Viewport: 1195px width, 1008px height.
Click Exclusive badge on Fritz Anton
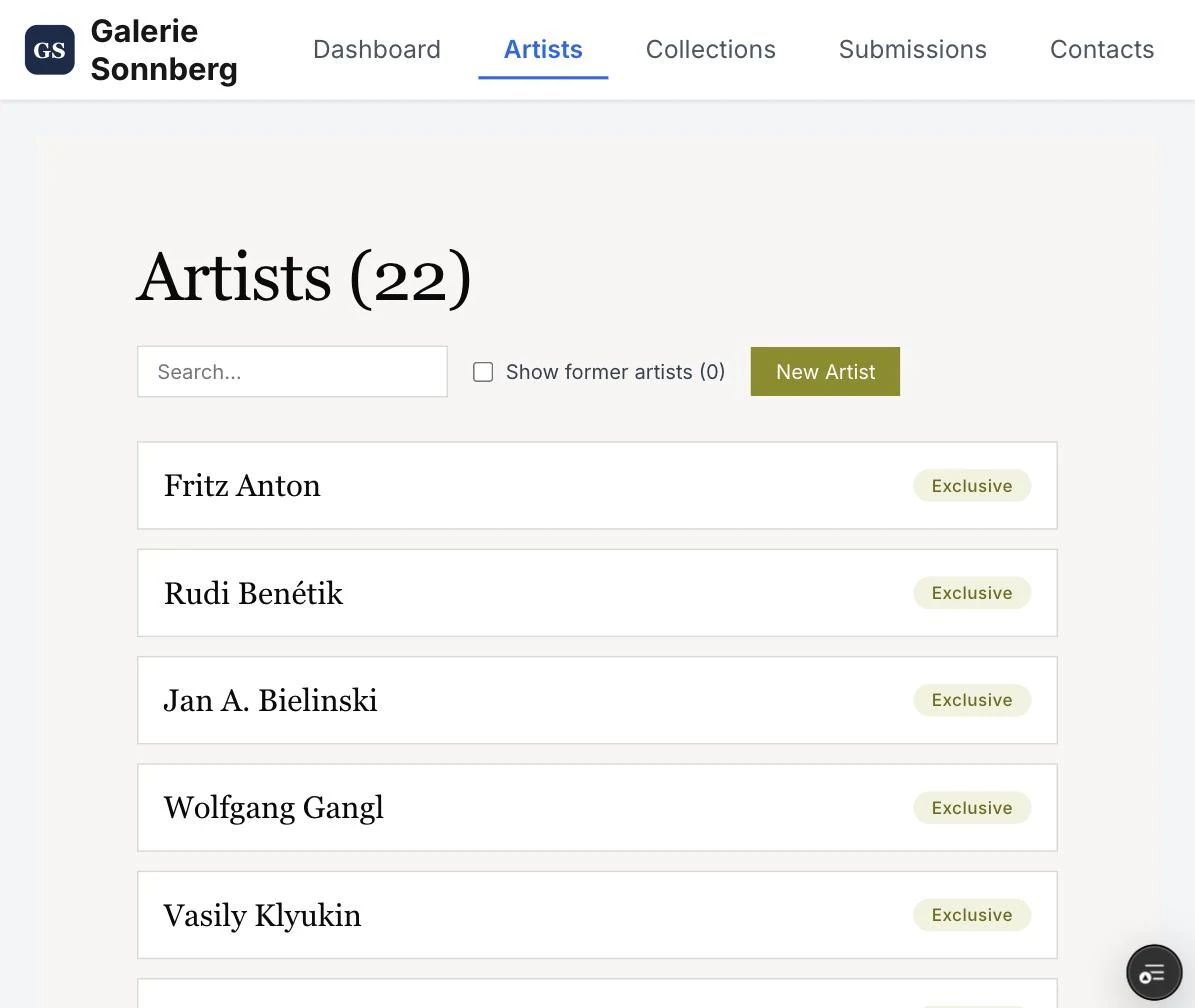(972, 485)
